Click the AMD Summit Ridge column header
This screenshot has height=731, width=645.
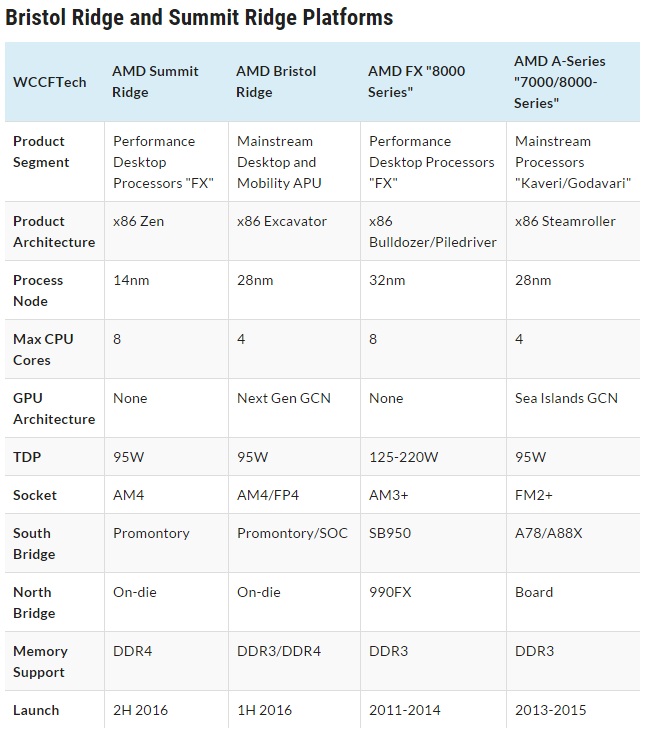[155, 81]
